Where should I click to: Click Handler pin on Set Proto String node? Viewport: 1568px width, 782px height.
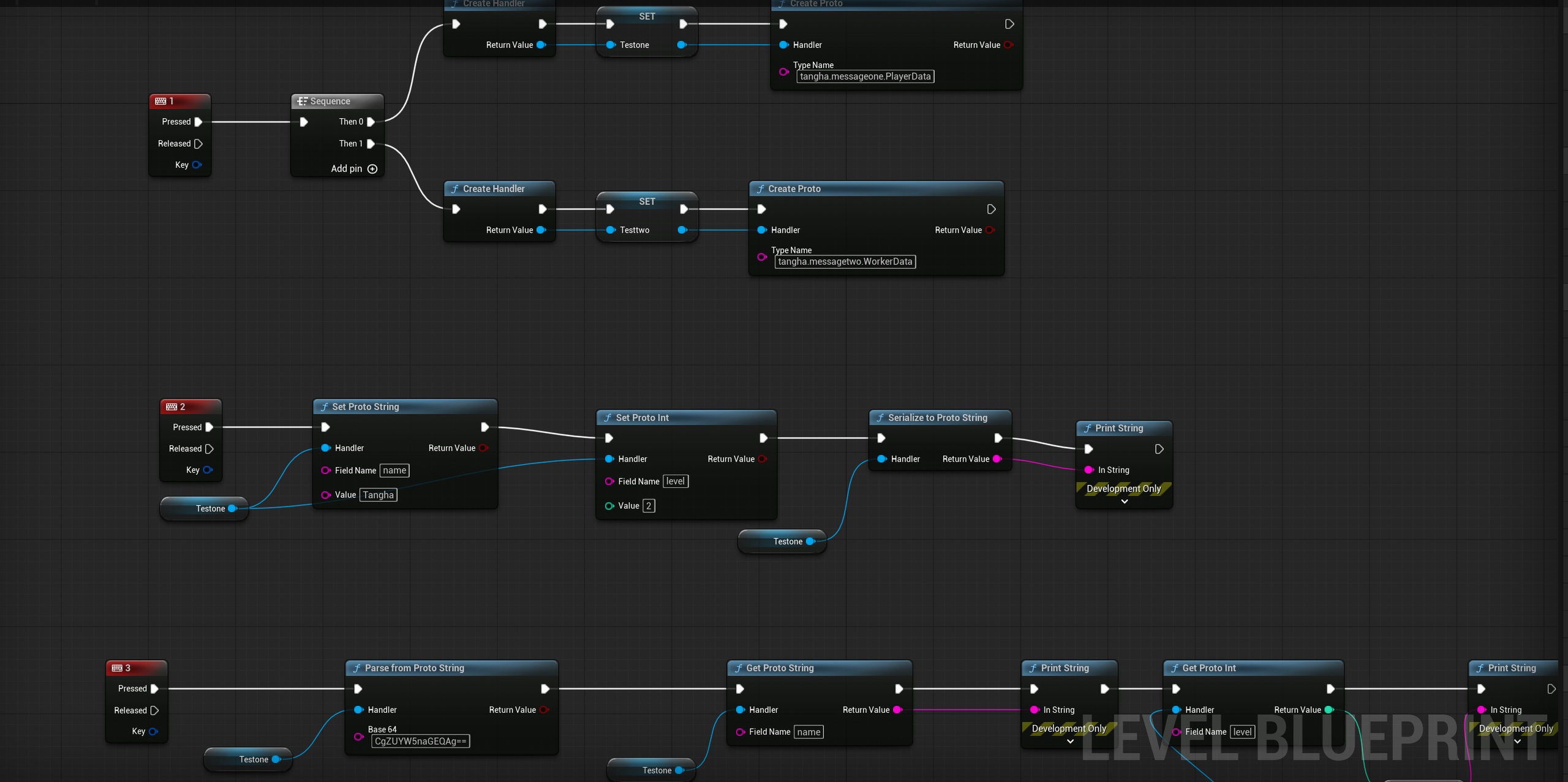[326, 448]
